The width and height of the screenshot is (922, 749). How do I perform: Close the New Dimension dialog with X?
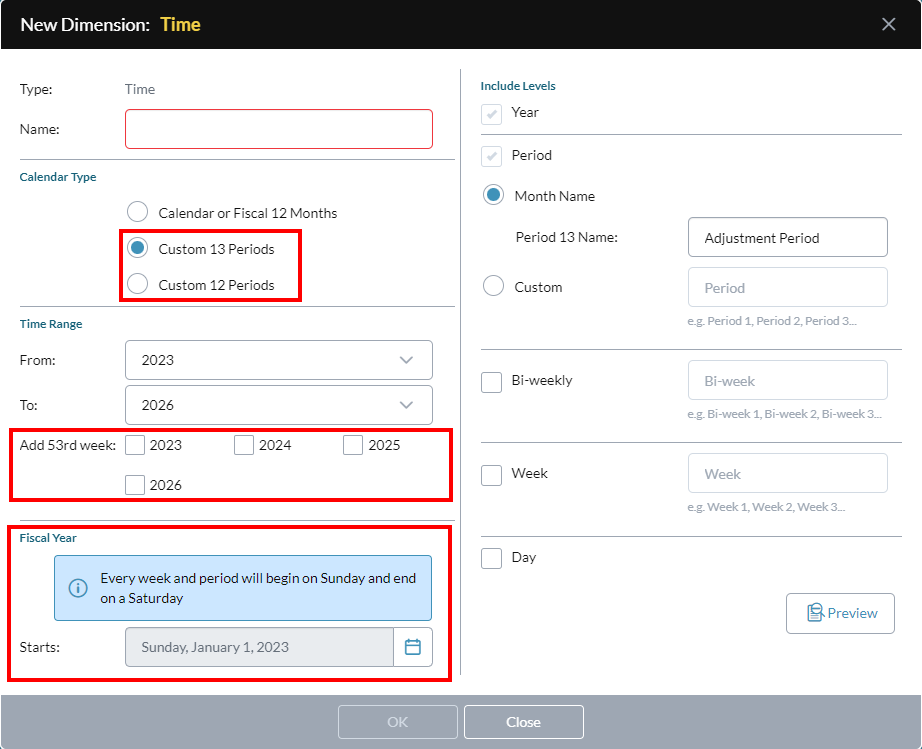coord(888,24)
